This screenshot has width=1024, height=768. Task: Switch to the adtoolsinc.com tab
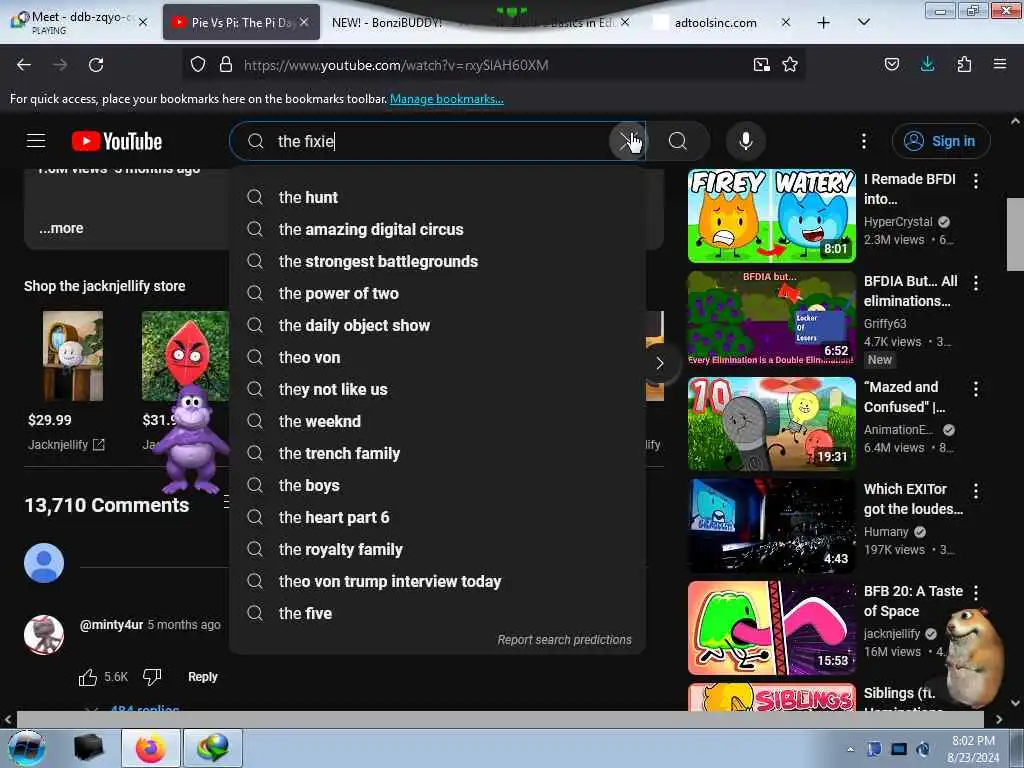tap(715, 23)
